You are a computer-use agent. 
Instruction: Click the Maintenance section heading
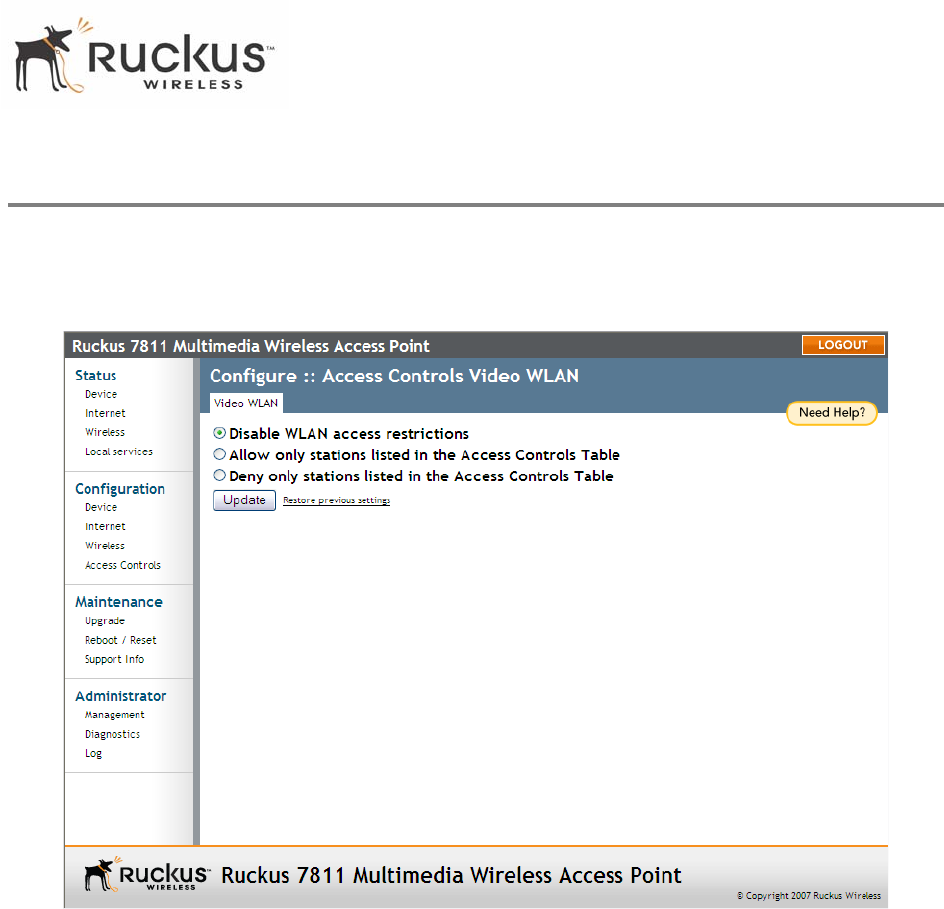tap(119, 602)
